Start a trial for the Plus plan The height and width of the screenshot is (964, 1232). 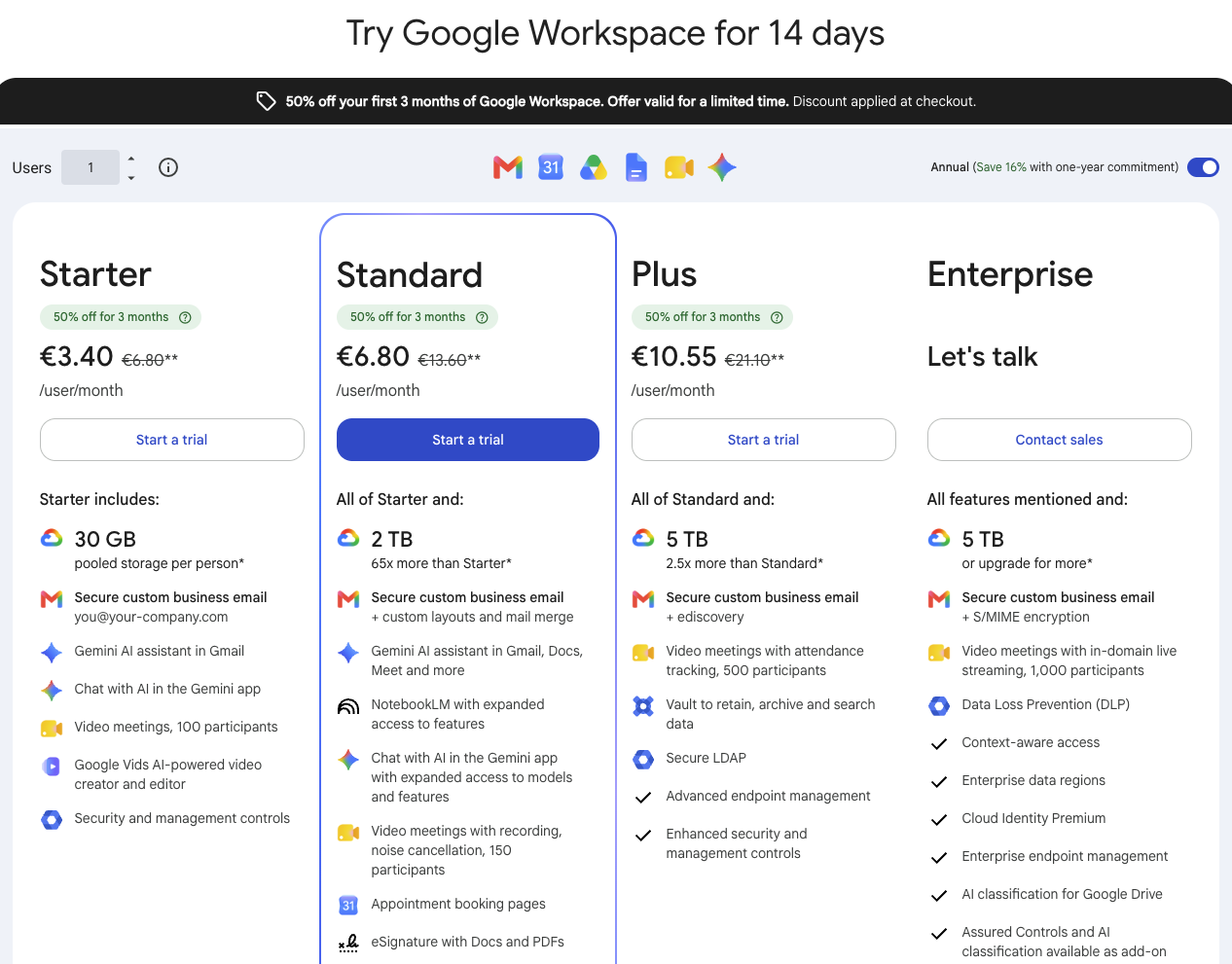tap(764, 440)
